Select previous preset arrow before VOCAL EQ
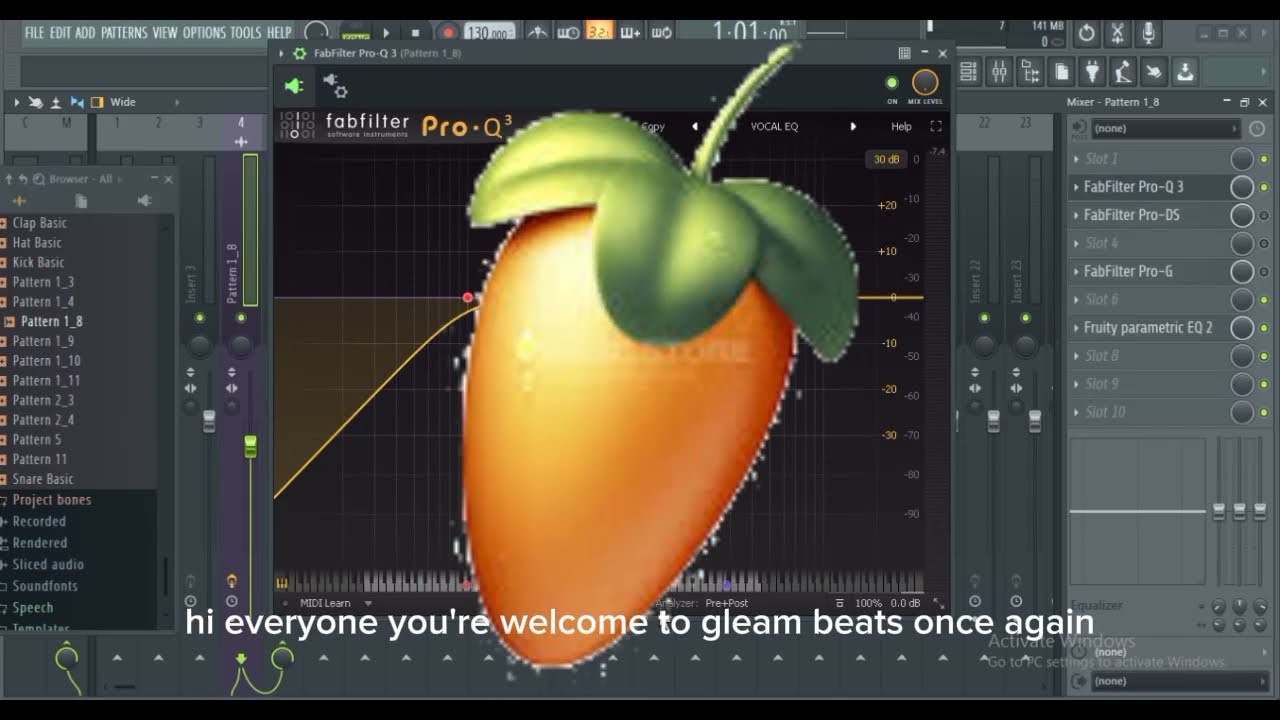Screen dimensions: 1280x720 (x=695, y=127)
